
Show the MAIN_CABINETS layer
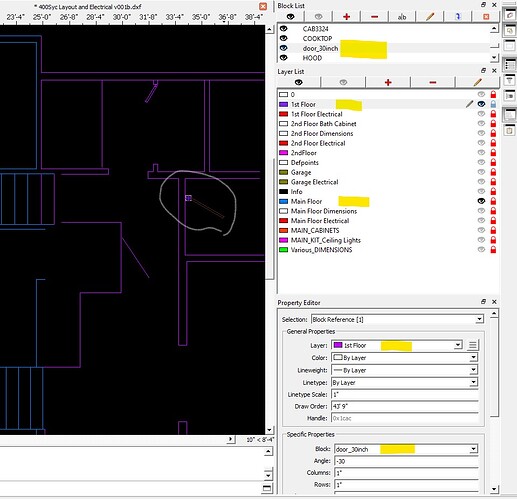pos(481,230)
